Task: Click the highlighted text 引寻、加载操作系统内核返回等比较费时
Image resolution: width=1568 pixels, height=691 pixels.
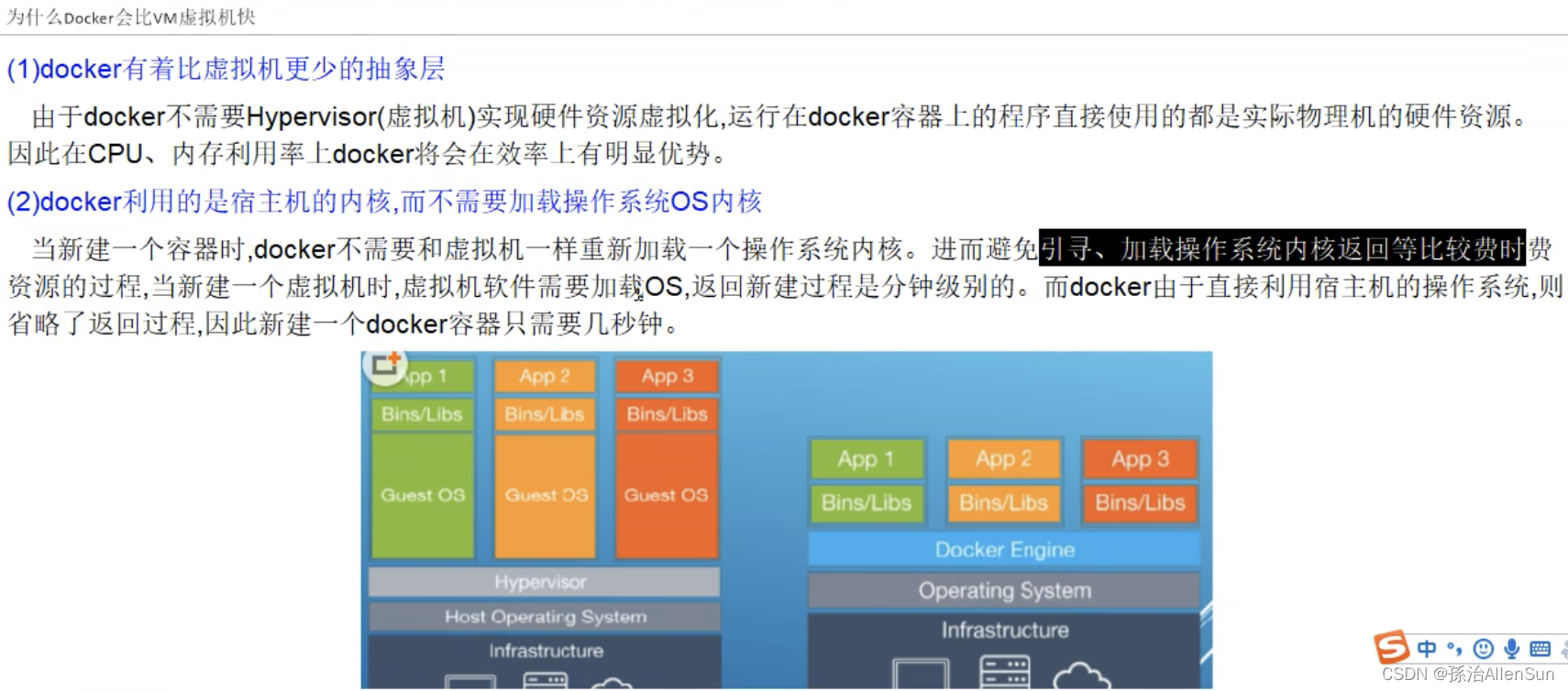Action: tap(1282, 248)
